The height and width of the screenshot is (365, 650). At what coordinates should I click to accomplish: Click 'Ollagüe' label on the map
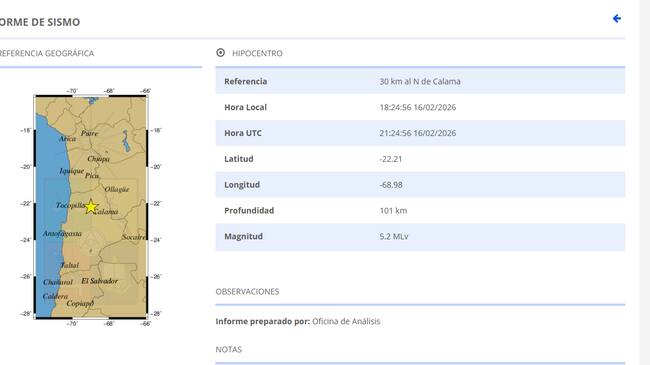coord(117,190)
